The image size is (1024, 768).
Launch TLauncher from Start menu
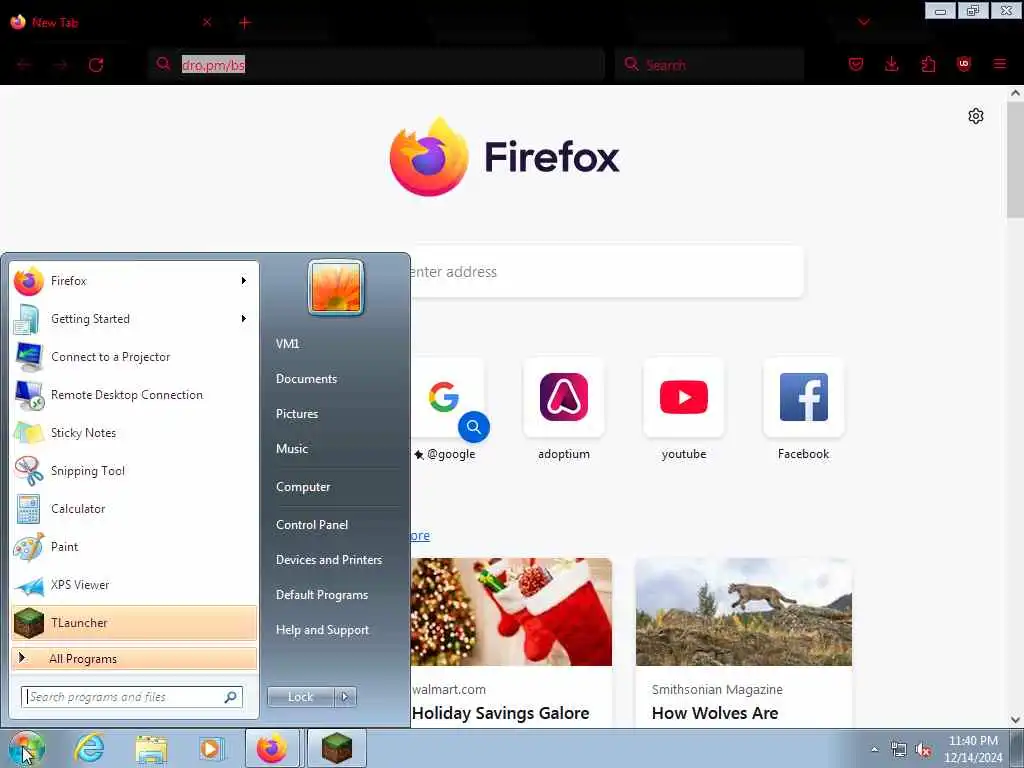tap(135, 622)
